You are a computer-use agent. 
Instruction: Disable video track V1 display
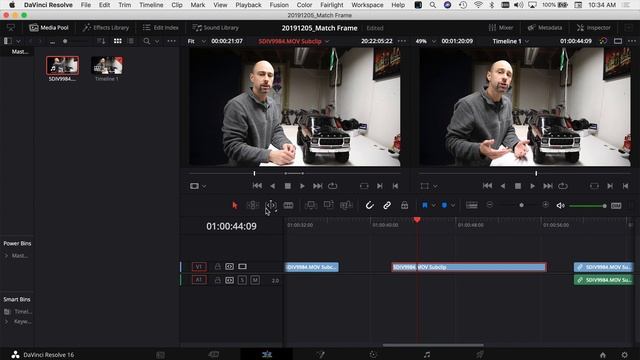[242, 267]
